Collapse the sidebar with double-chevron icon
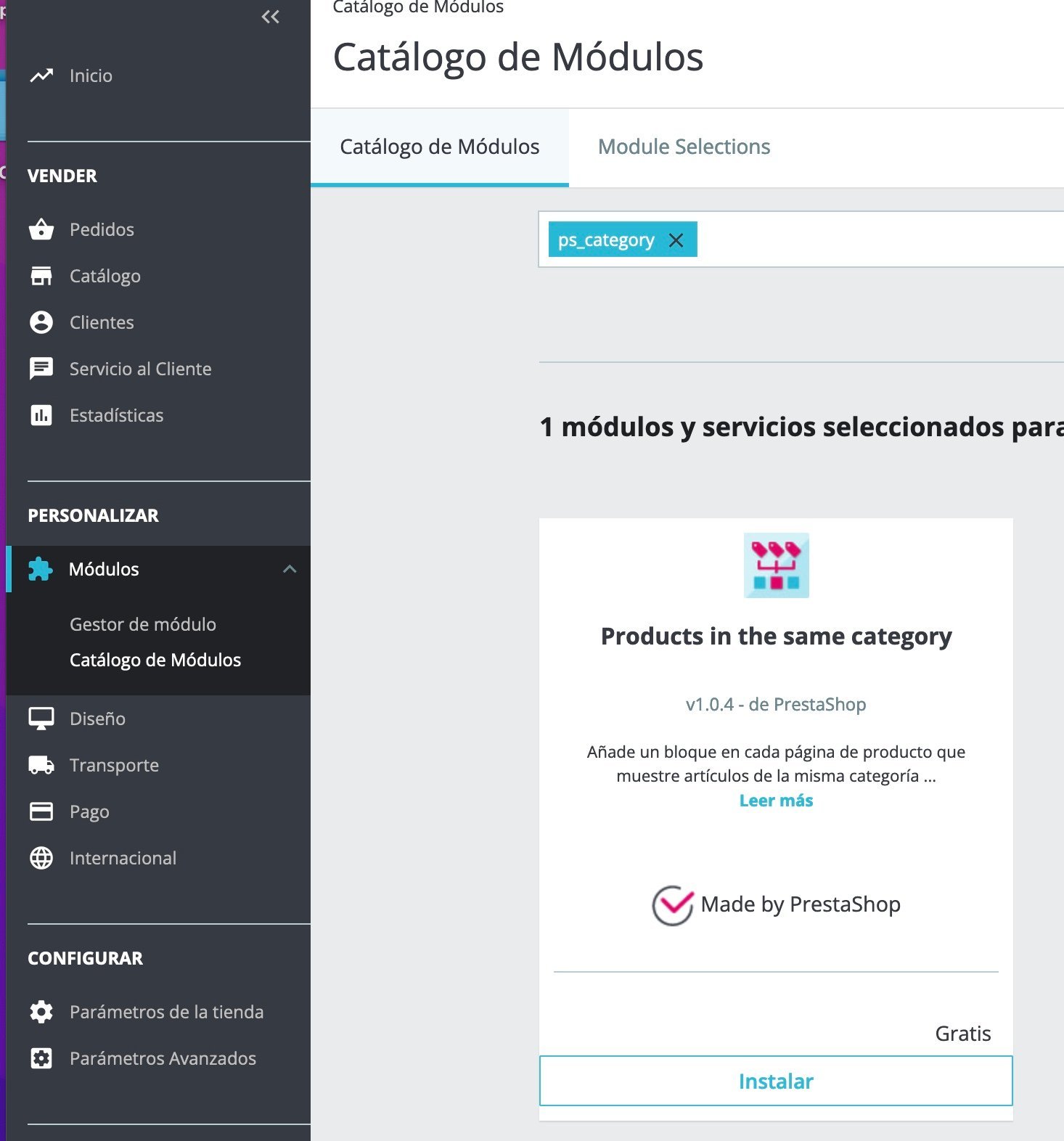The image size is (1064, 1141). (270, 17)
